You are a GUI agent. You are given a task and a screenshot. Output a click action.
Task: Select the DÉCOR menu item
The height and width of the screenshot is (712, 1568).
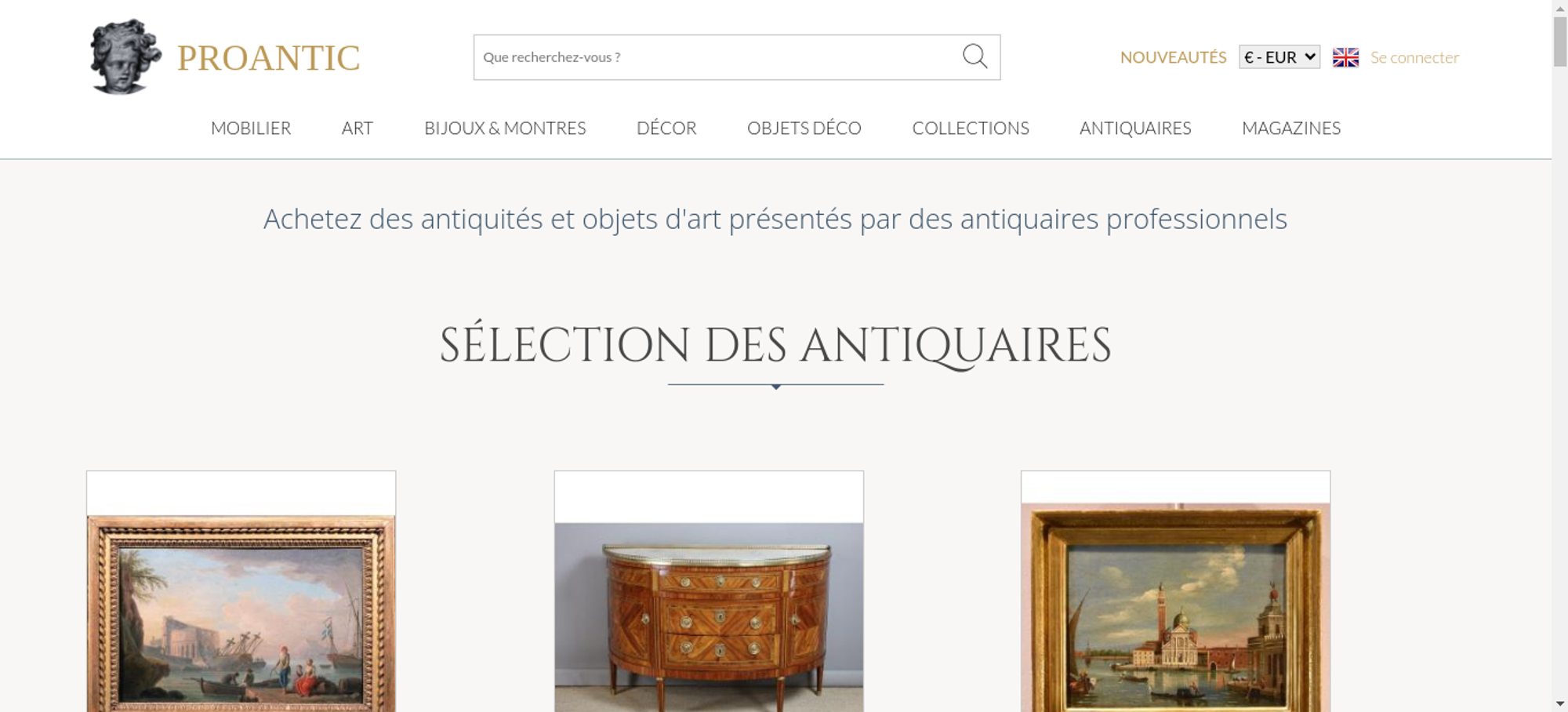(666, 128)
